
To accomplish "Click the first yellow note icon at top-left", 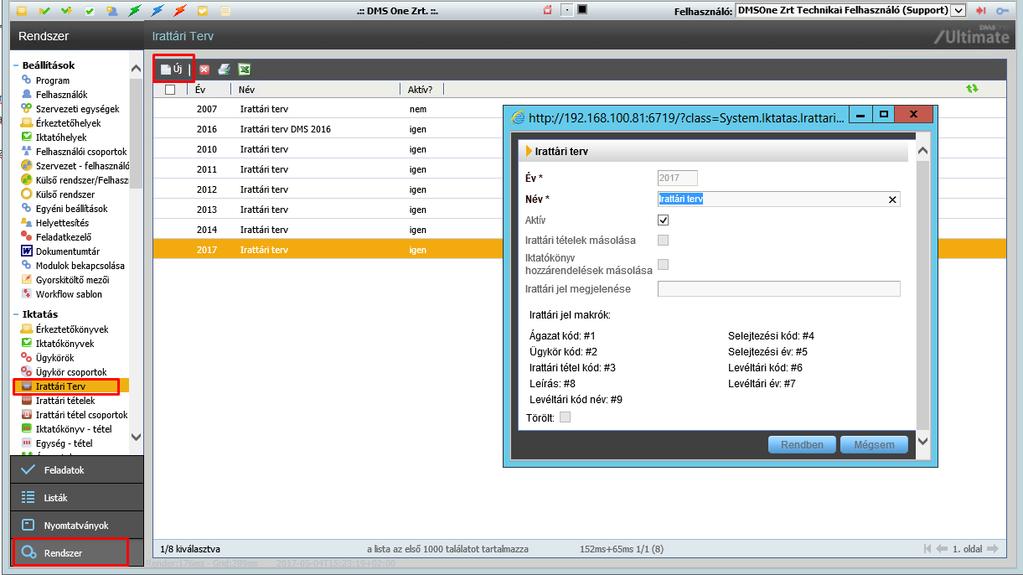I will click(22, 10).
